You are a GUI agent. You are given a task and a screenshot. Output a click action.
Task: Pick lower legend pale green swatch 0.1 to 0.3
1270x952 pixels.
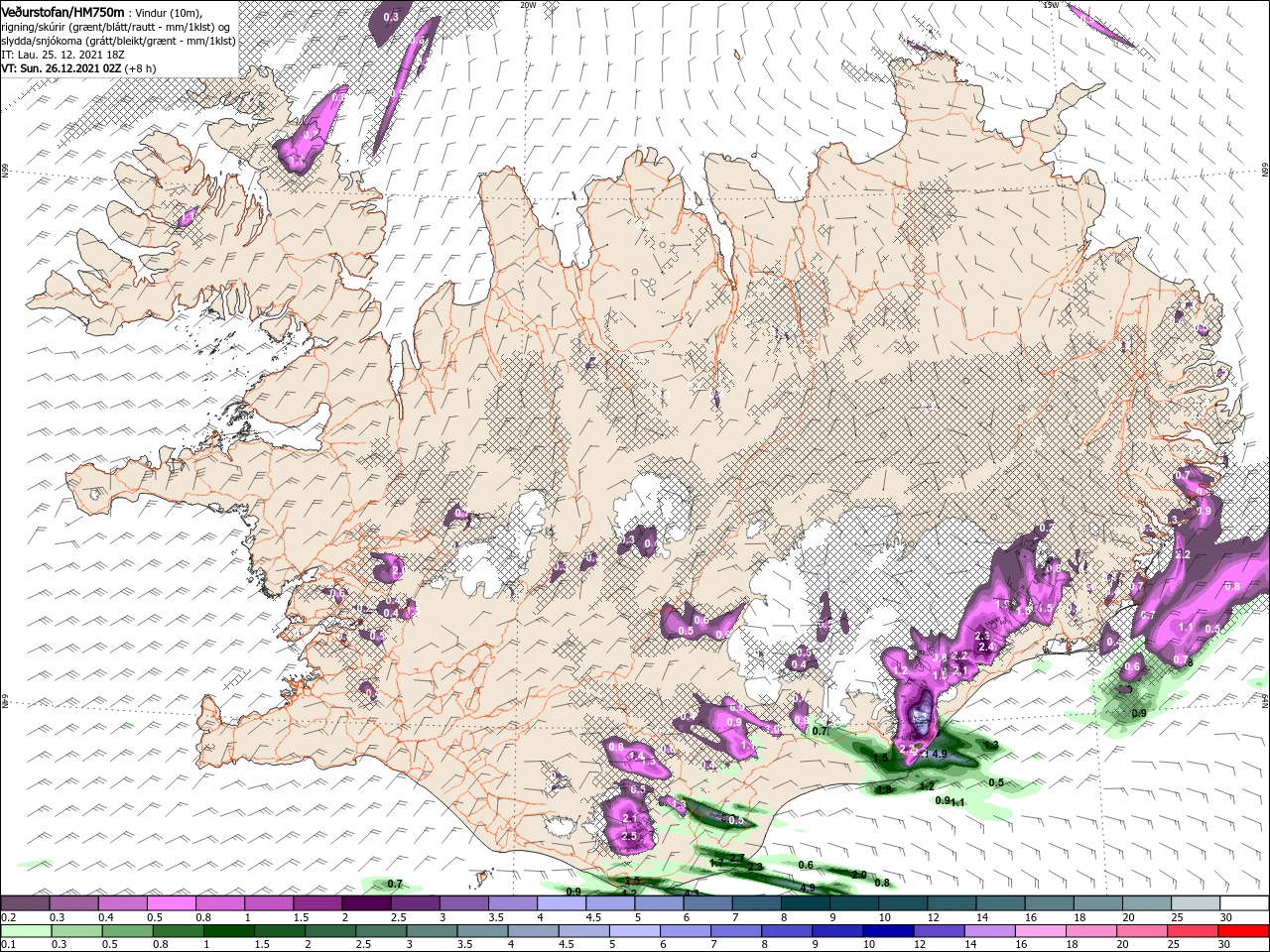(26, 930)
